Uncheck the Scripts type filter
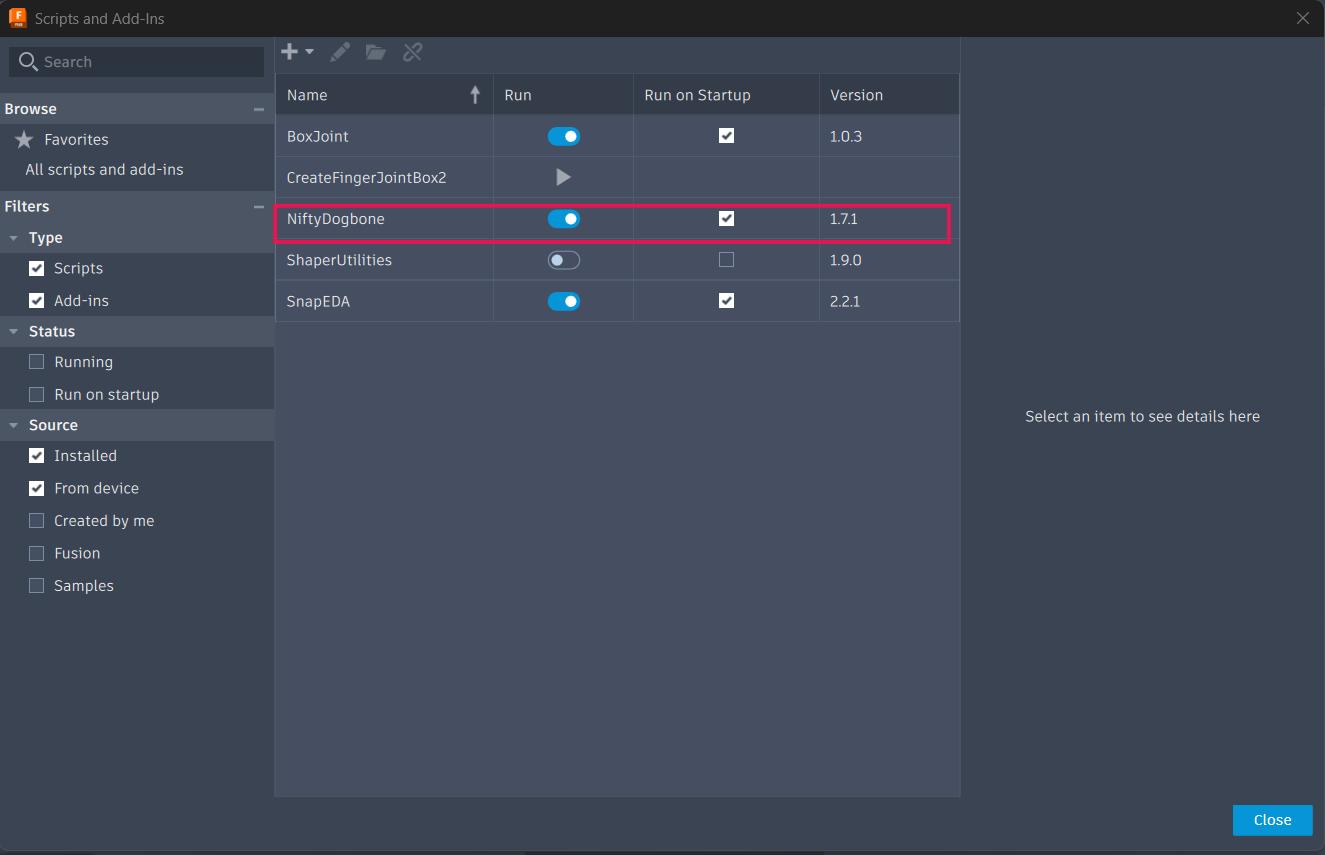This screenshot has width=1325, height=855. coord(37,268)
